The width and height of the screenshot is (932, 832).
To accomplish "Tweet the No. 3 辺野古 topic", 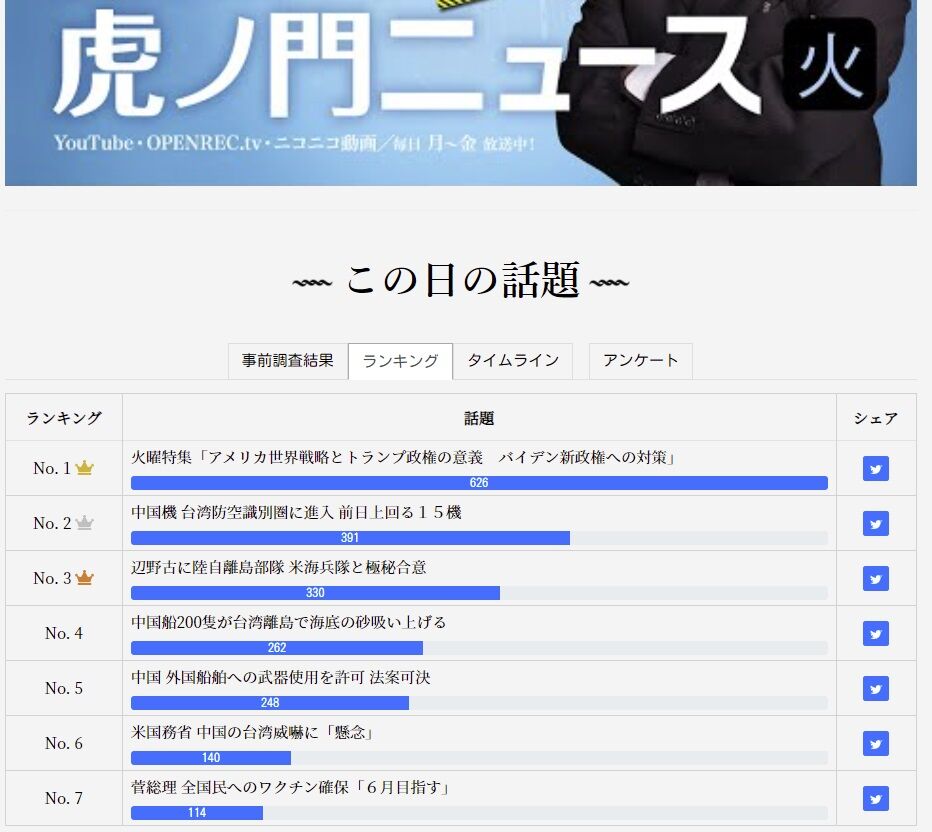I will (x=876, y=578).
